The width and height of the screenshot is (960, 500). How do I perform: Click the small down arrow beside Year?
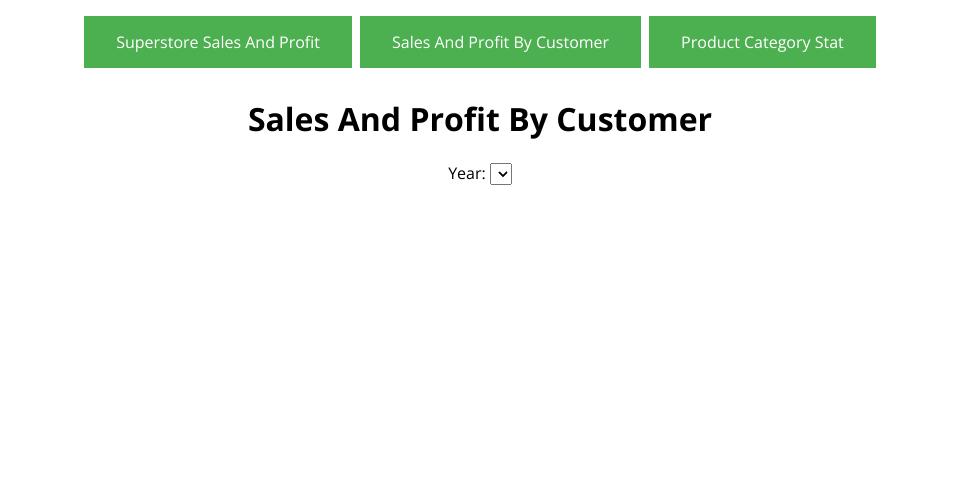501,174
